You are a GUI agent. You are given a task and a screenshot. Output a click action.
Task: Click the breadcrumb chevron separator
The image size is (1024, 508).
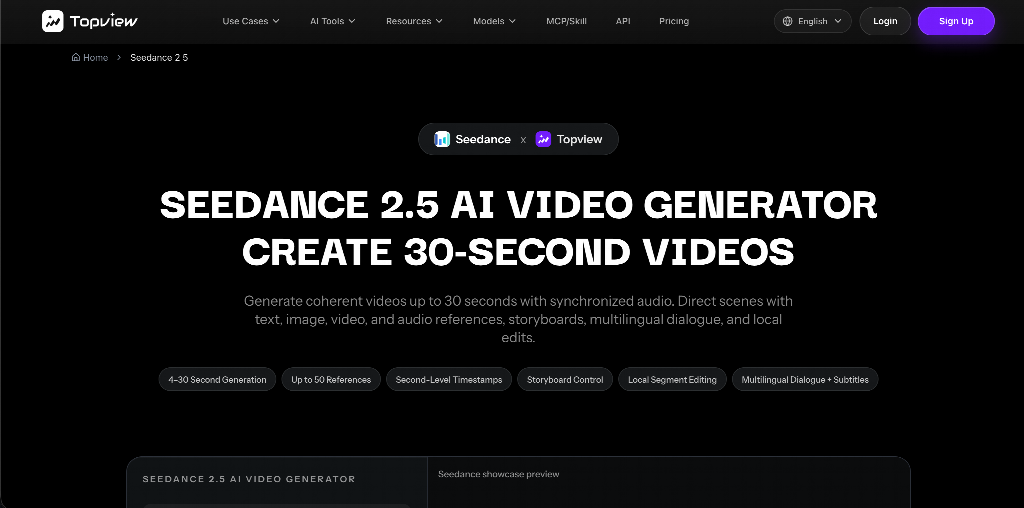click(119, 57)
